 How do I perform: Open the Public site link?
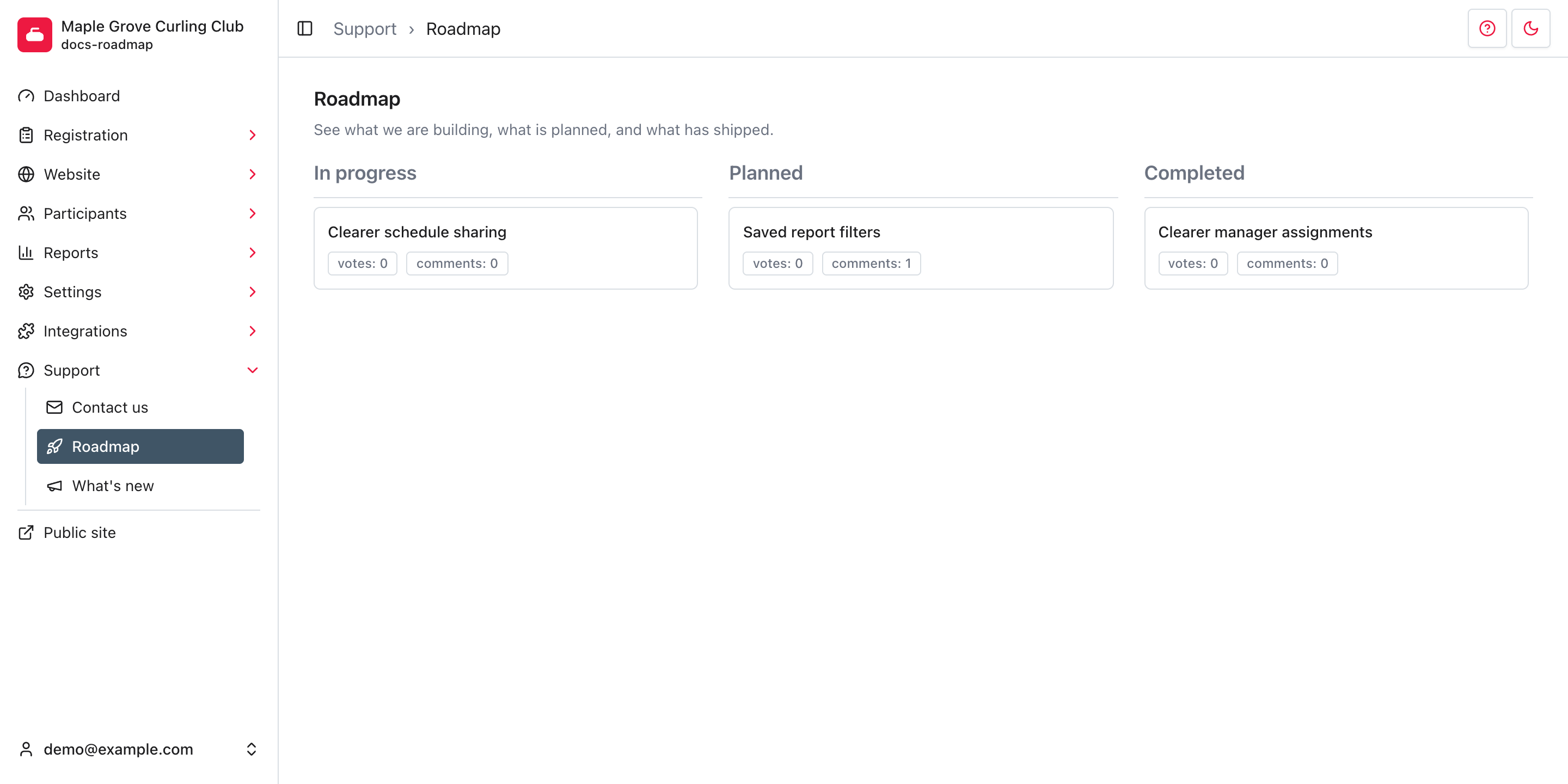tap(139, 532)
